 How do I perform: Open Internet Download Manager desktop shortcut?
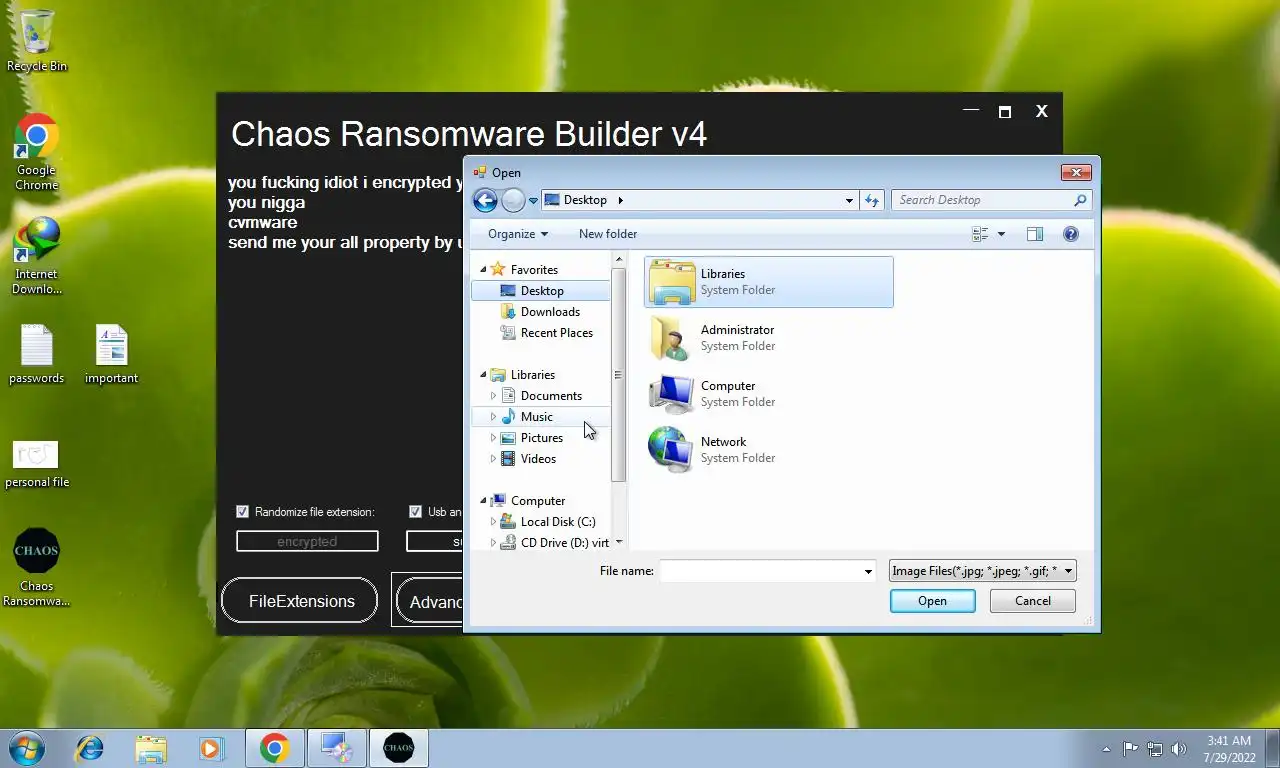point(37,256)
